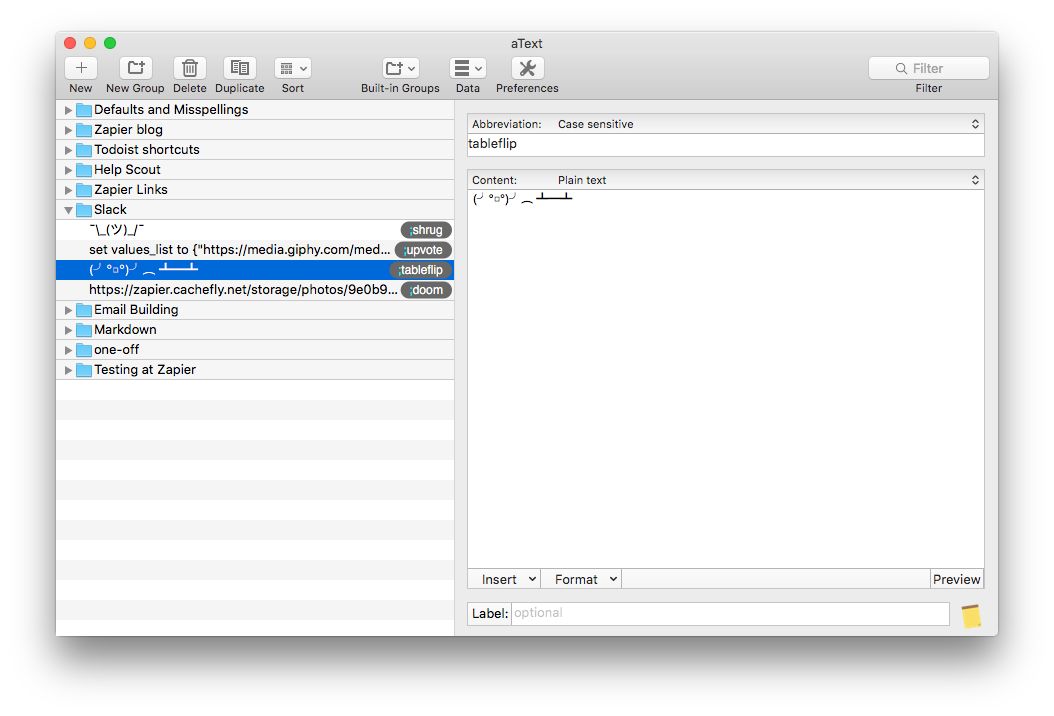
Task: Select the set values_list snippet
Action: click(x=255, y=249)
